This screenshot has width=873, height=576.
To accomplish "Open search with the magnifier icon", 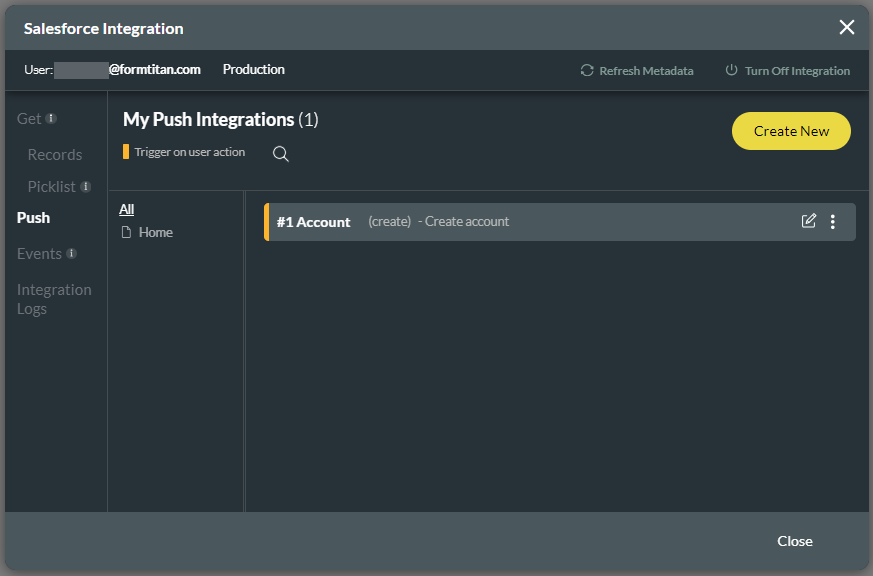I will (x=280, y=154).
